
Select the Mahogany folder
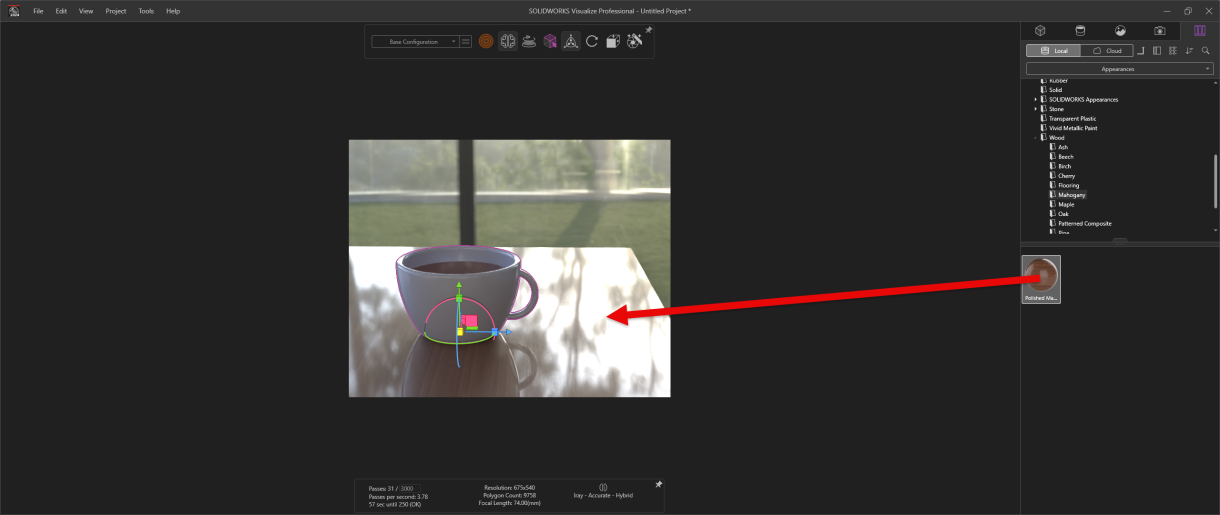tap(1071, 195)
